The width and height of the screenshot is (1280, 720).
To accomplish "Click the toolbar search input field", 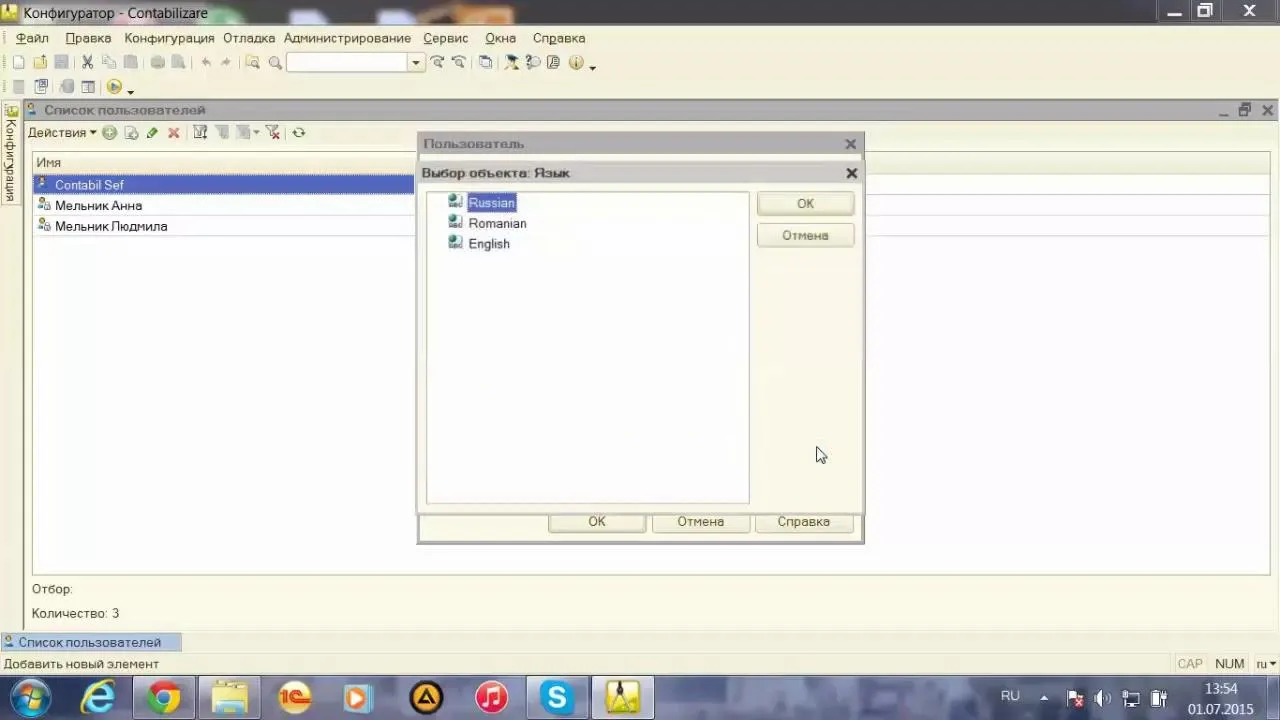I will 347,62.
